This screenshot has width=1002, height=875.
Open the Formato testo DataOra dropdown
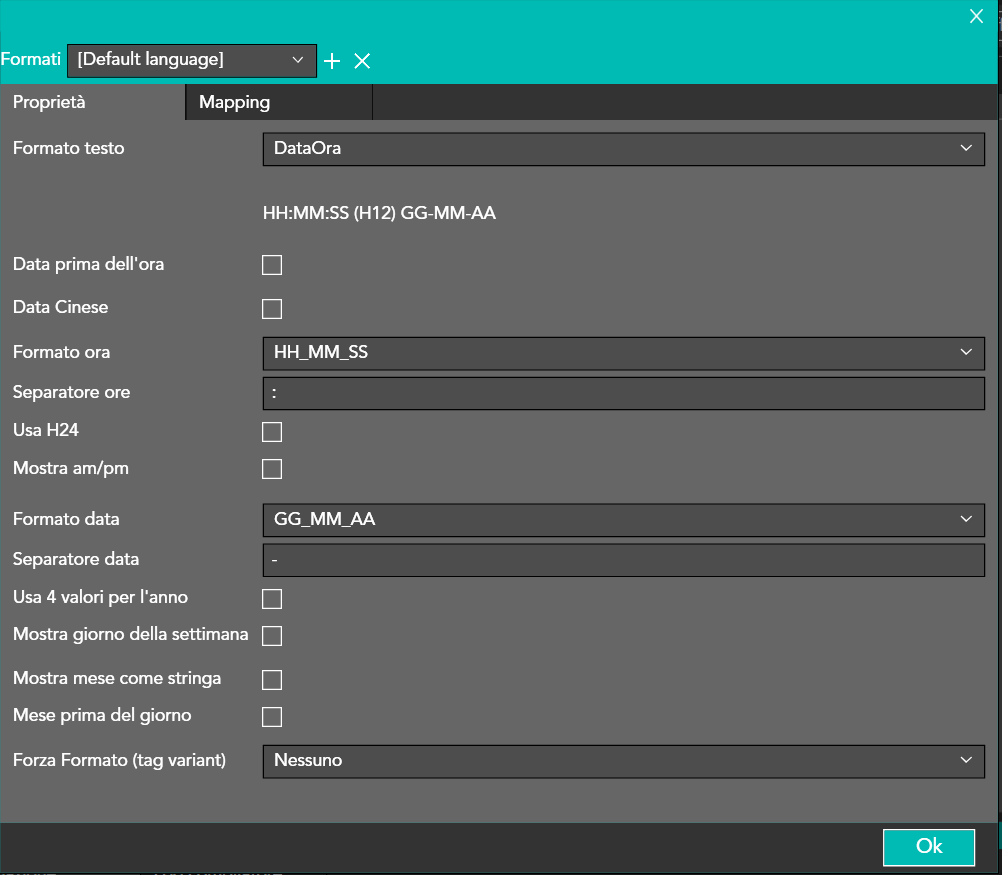(x=624, y=149)
